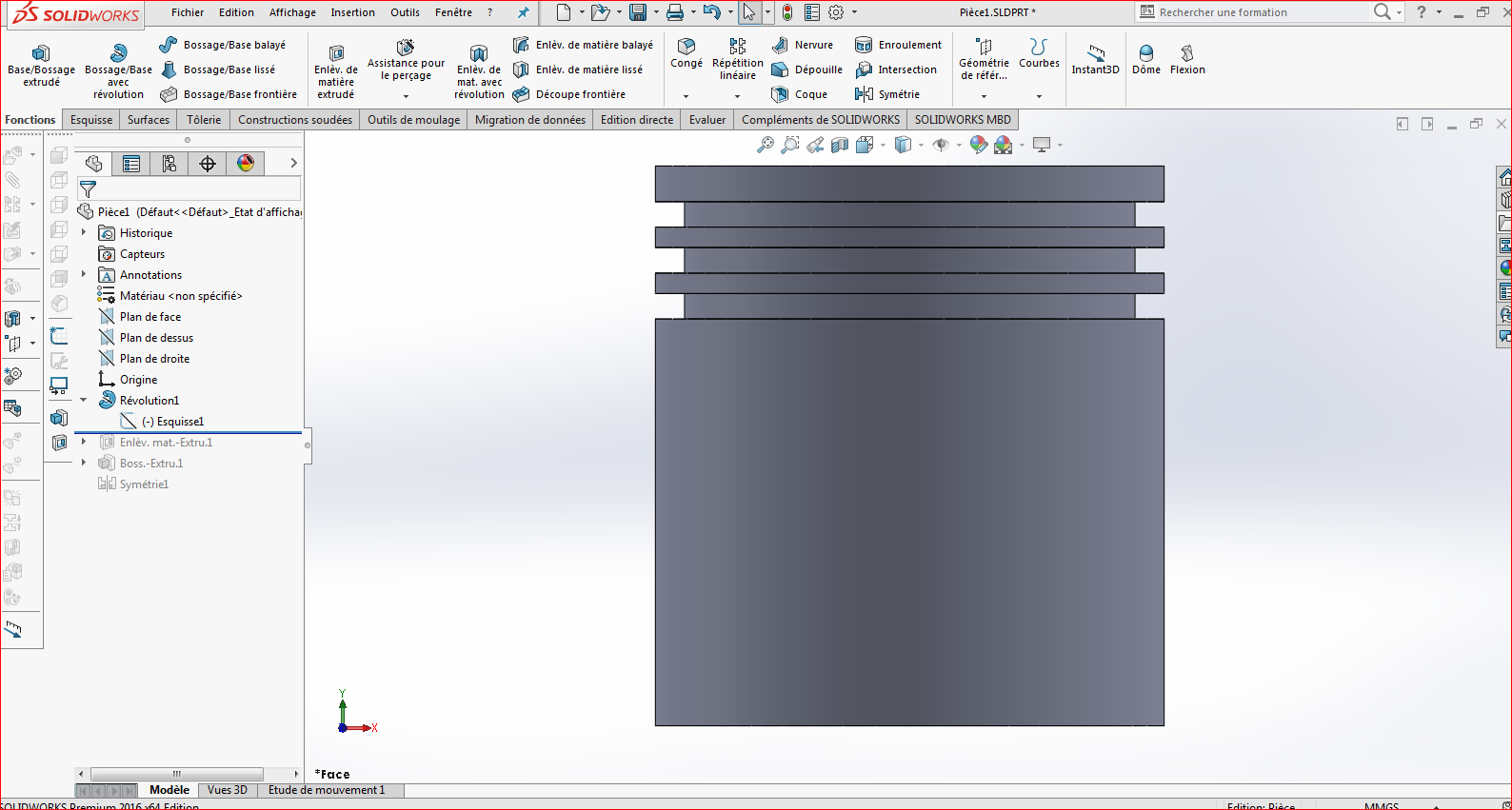The image size is (1512, 810).
Task: Click the Enroulement tool
Action: coord(898,45)
